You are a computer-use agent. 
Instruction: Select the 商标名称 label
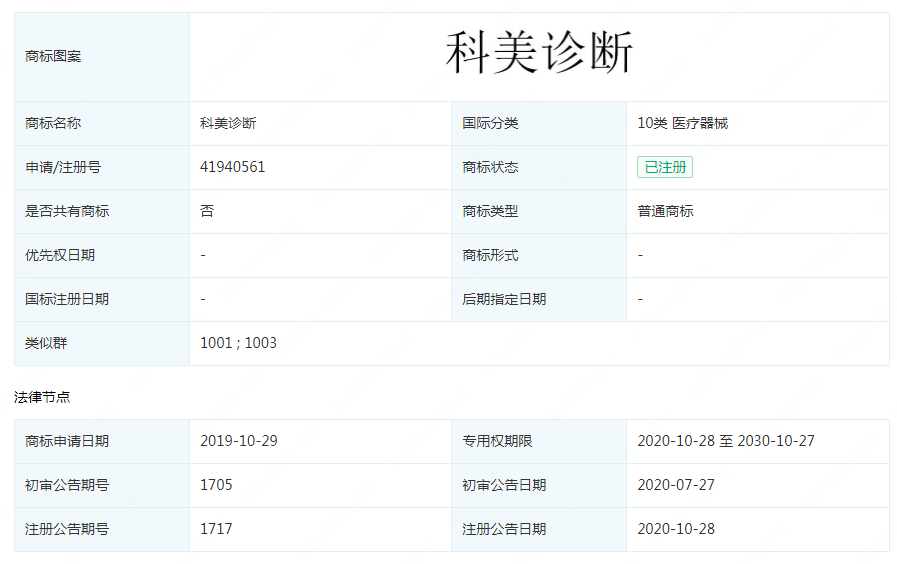coord(53,123)
